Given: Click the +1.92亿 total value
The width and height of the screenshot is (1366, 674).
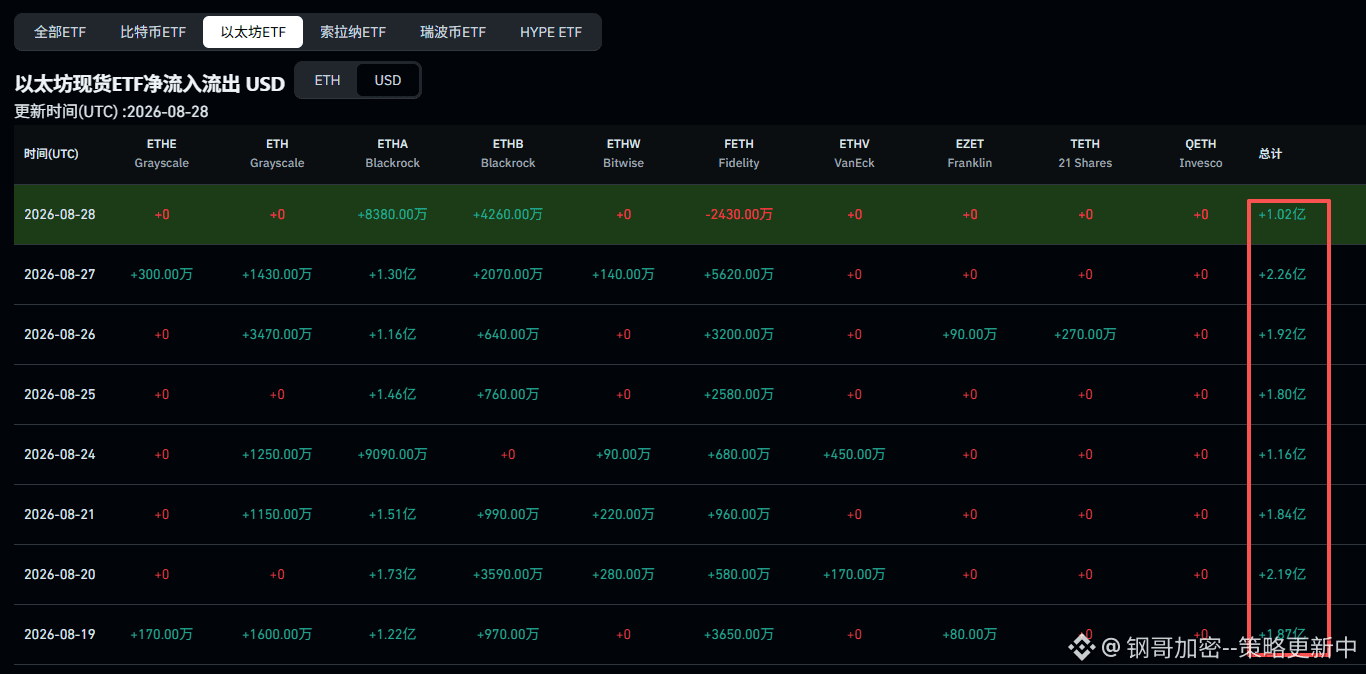Looking at the screenshot, I should pyautogui.click(x=1282, y=334).
